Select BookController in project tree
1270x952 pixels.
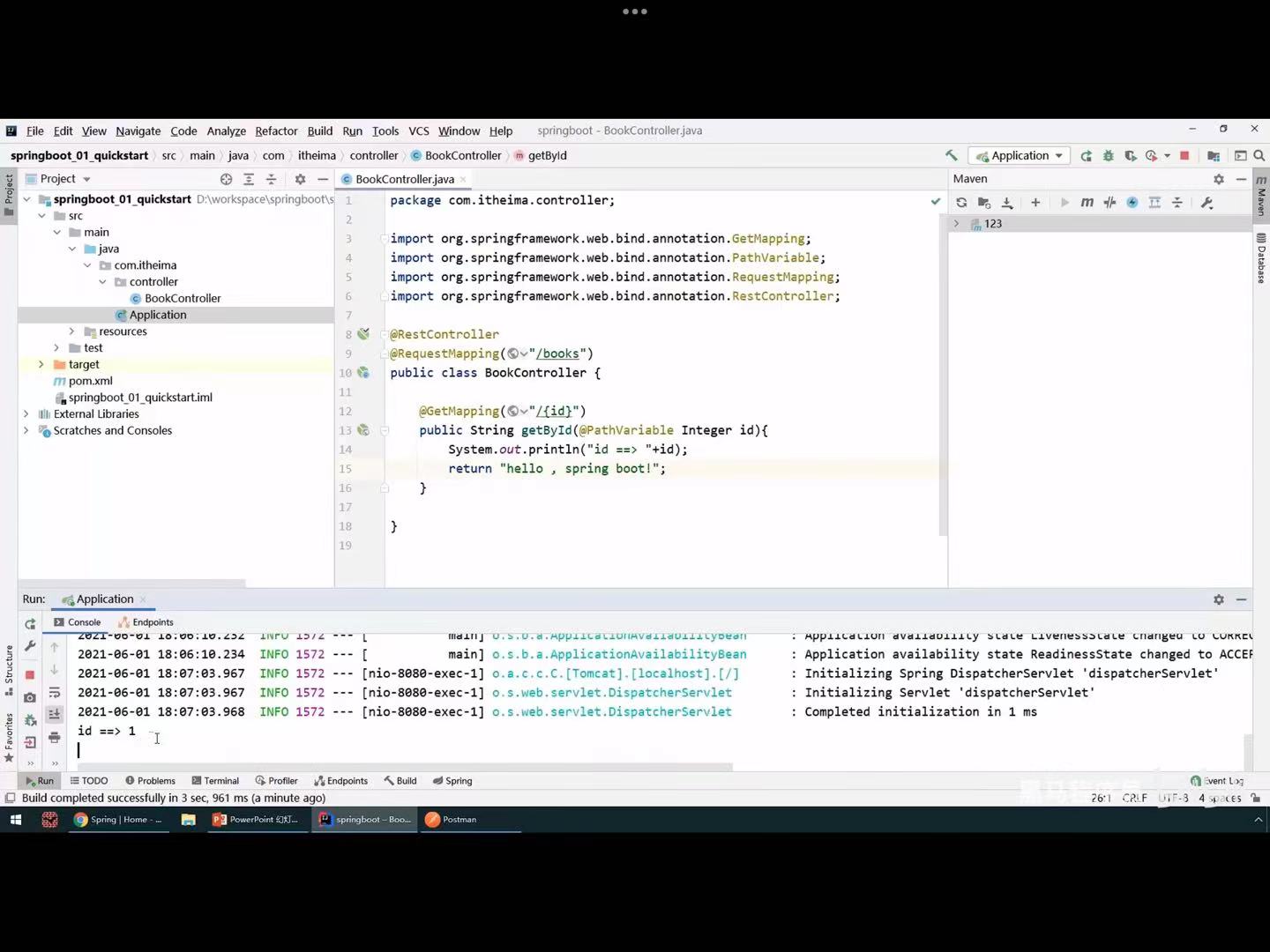tap(183, 298)
